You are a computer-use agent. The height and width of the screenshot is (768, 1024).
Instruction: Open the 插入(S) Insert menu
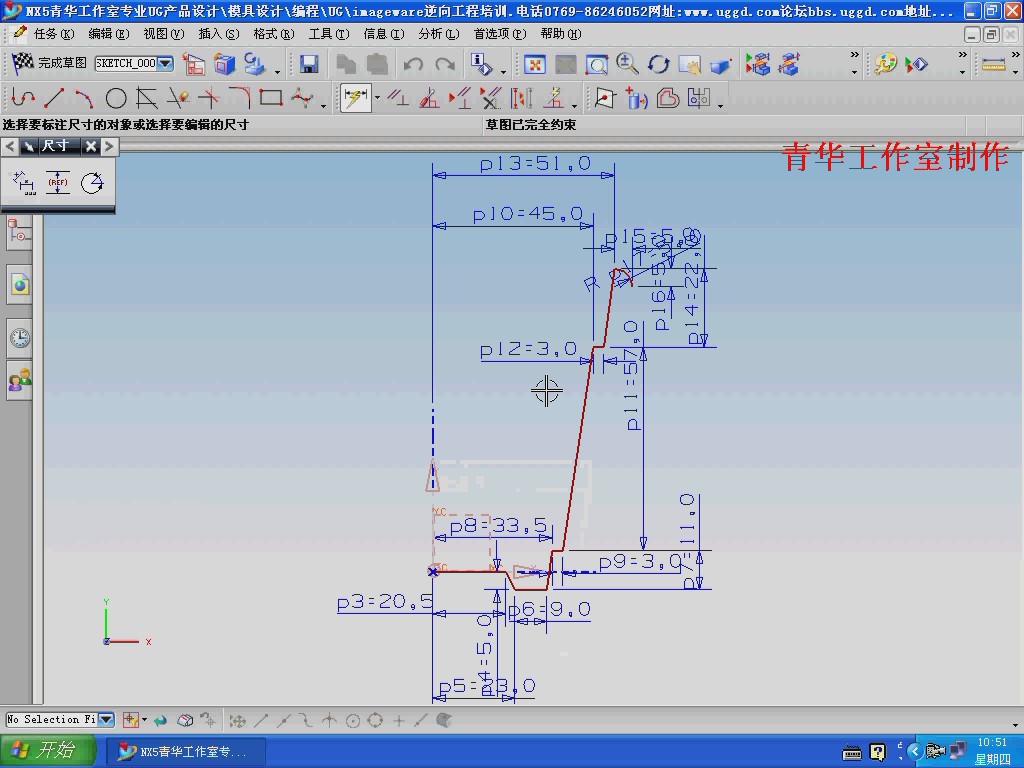(219, 33)
